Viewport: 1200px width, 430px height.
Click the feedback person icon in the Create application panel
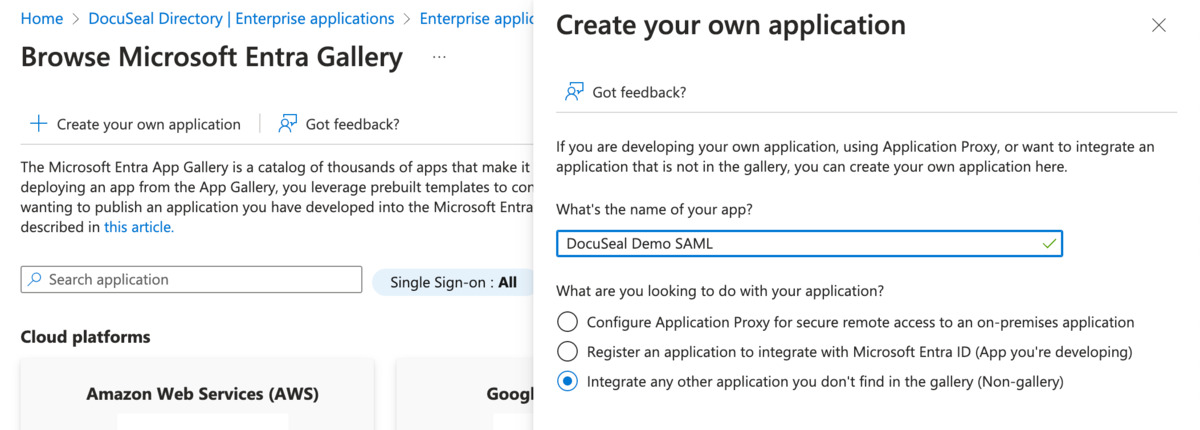point(574,92)
